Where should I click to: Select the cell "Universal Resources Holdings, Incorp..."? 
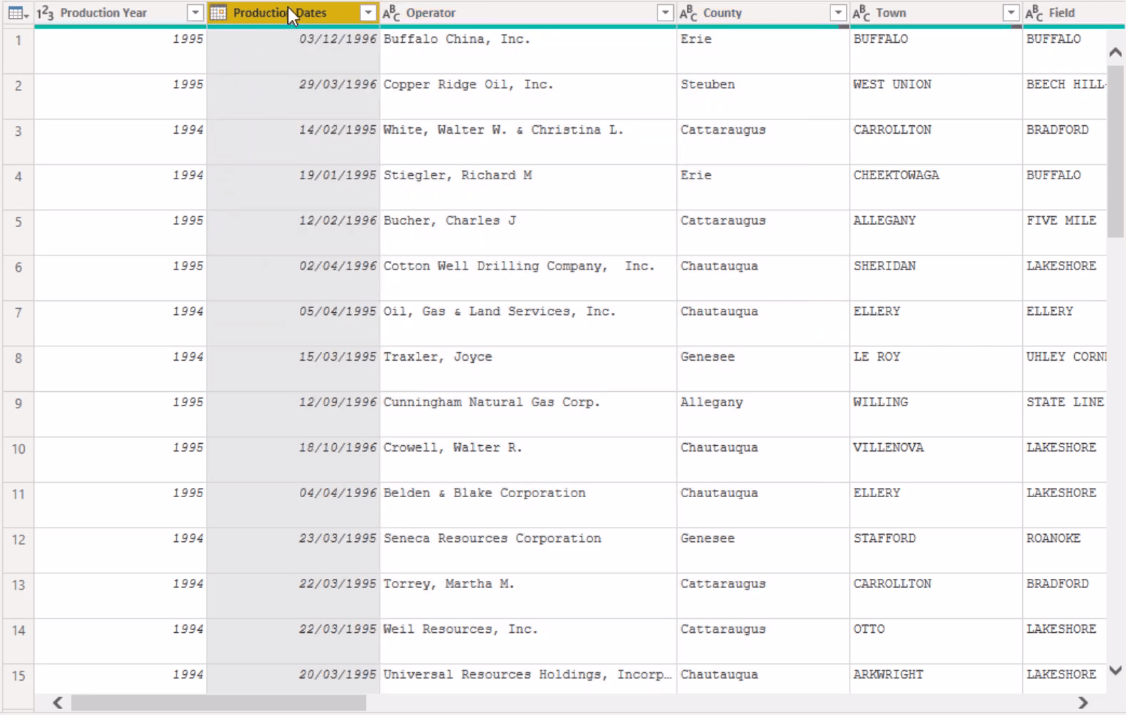[x=528, y=678]
